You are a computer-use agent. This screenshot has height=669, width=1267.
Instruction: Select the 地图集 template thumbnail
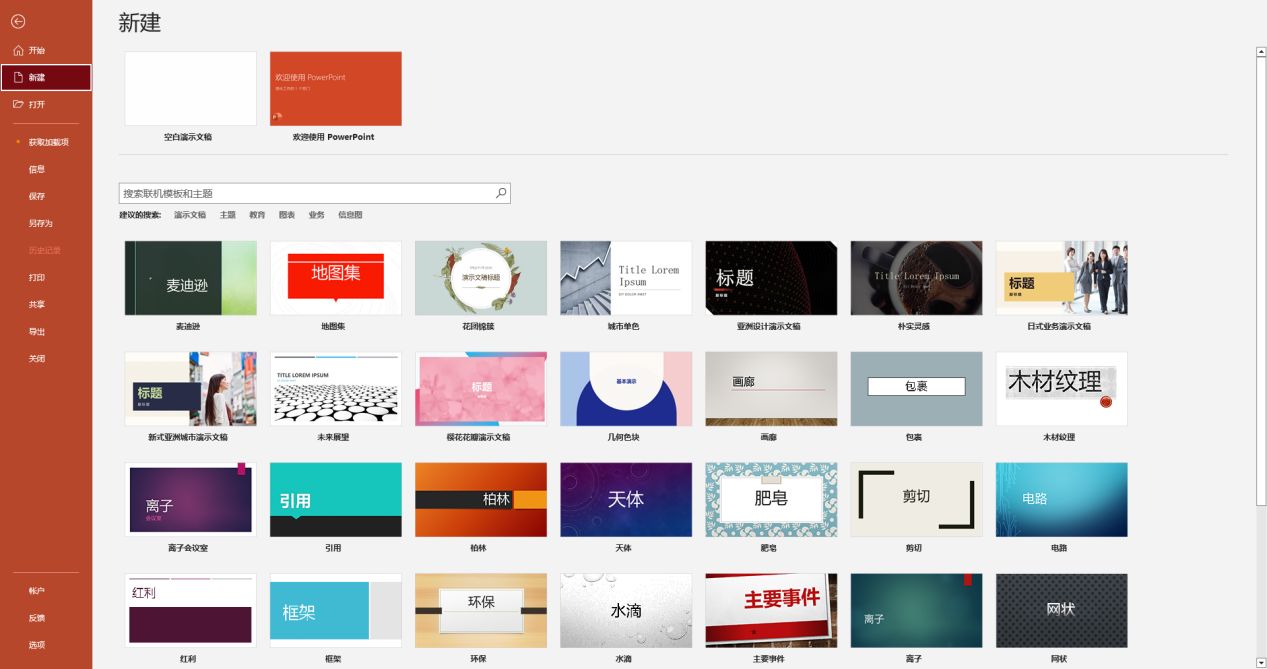(x=336, y=278)
